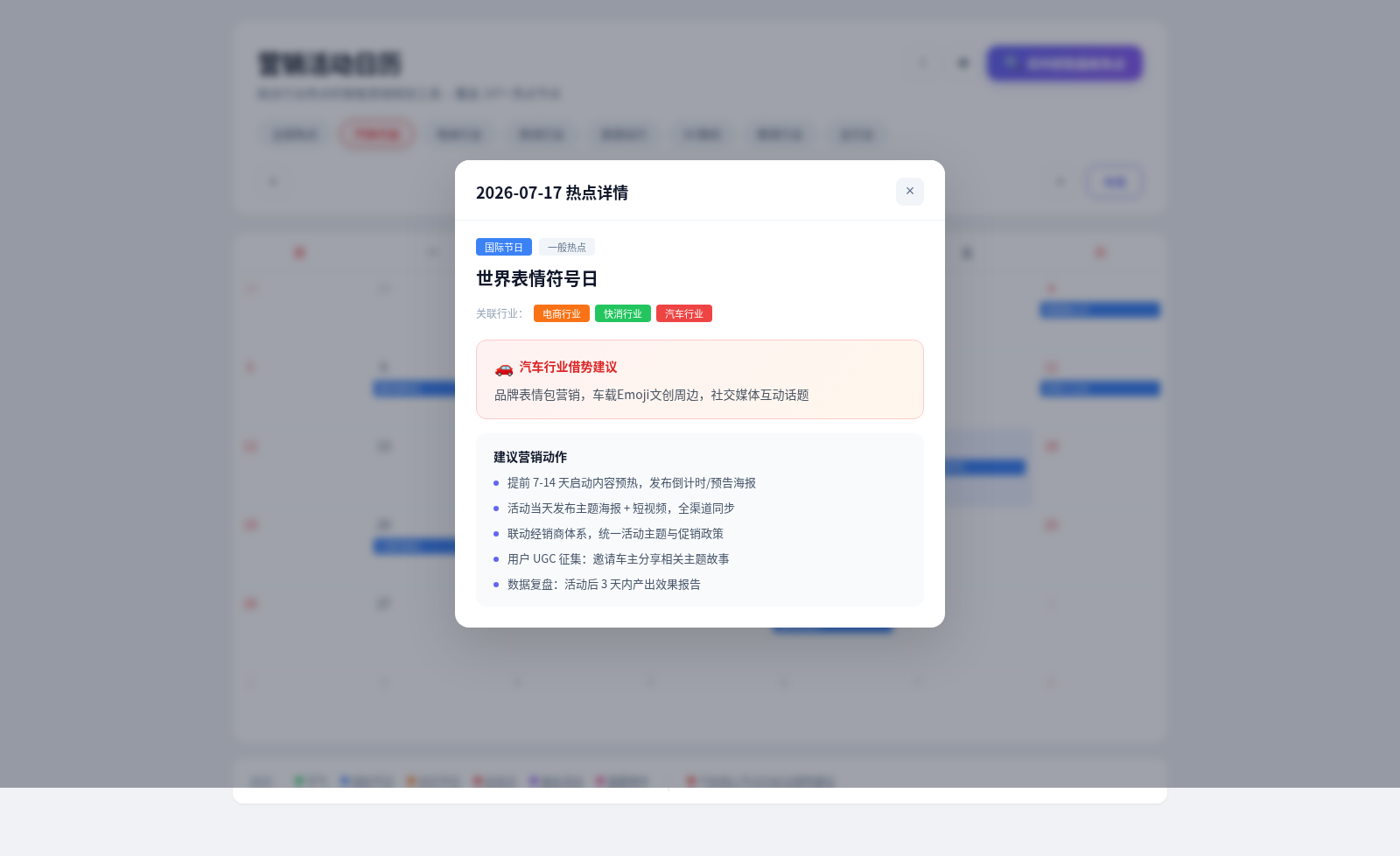The height and width of the screenshot is (856, 1400).
Task: Close the 热点详情 dialog
Action: 909,192
